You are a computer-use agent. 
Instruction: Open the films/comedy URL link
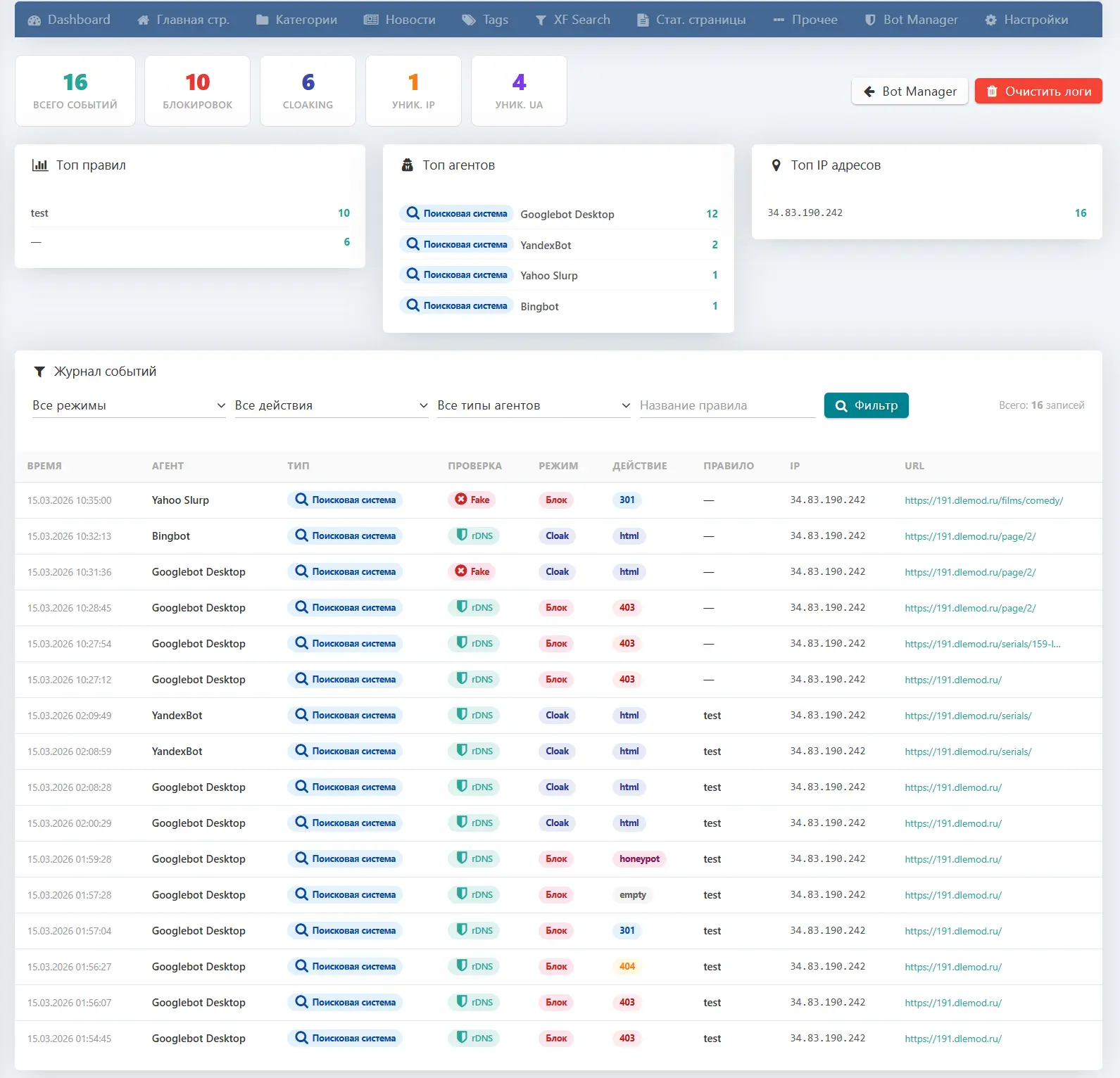[983, 501]
